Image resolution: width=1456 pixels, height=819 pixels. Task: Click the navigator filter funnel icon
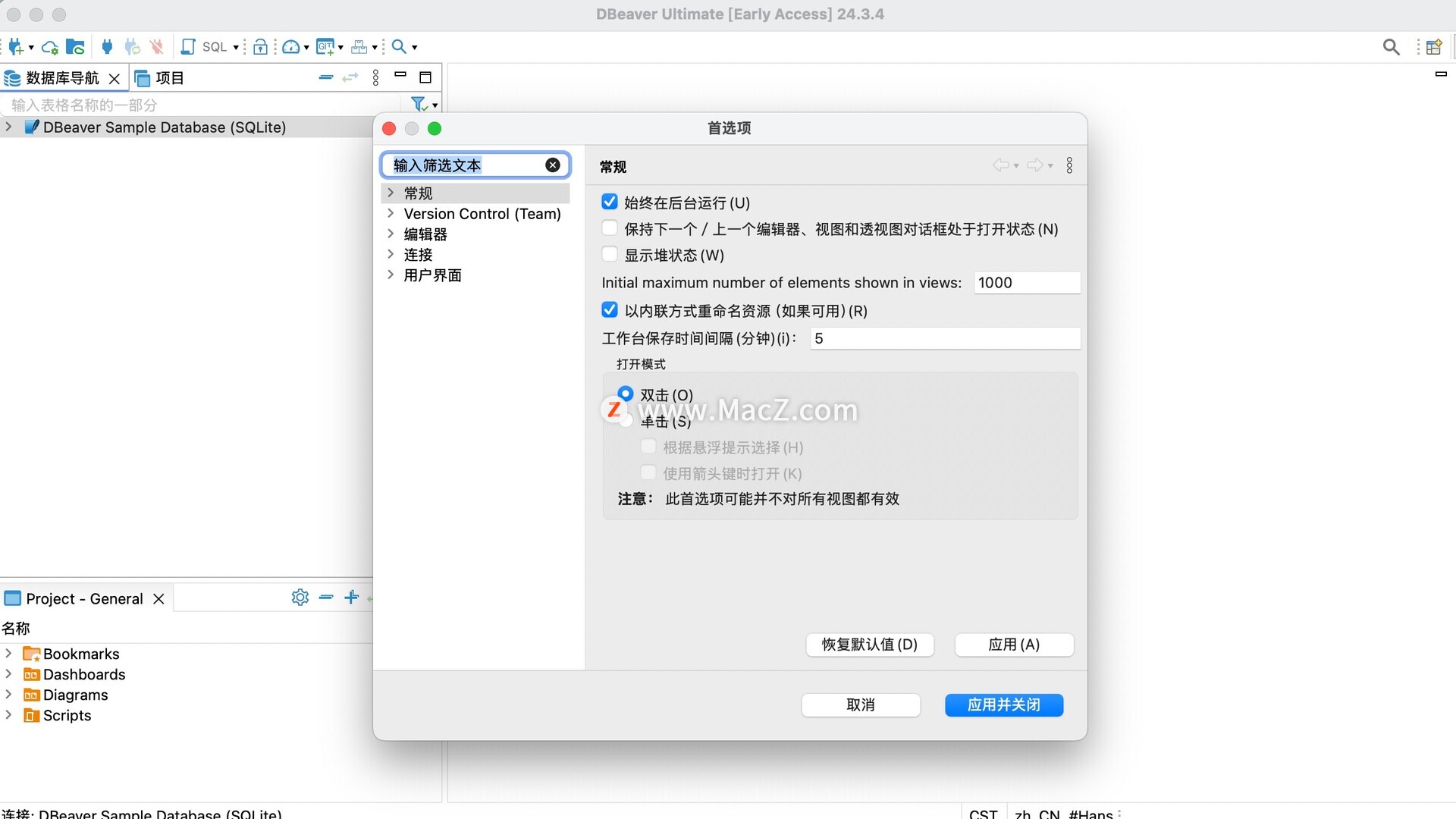pos(419,104)
